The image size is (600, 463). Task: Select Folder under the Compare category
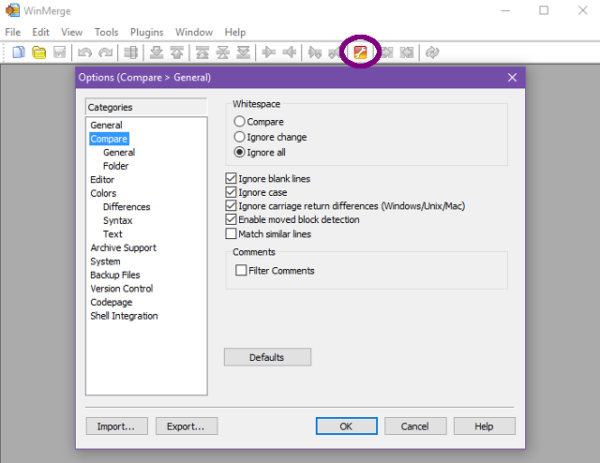(116, 166)
